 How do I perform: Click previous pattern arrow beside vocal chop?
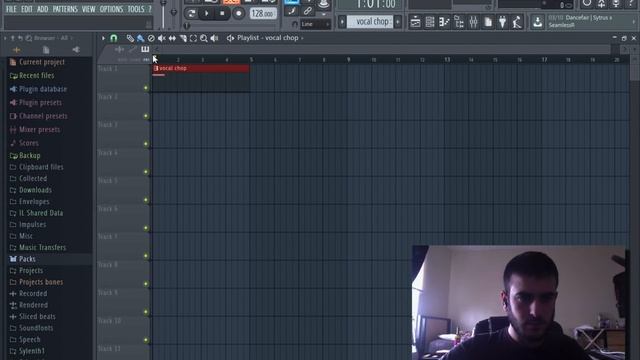pyautogui.click(x=342, y=22)
